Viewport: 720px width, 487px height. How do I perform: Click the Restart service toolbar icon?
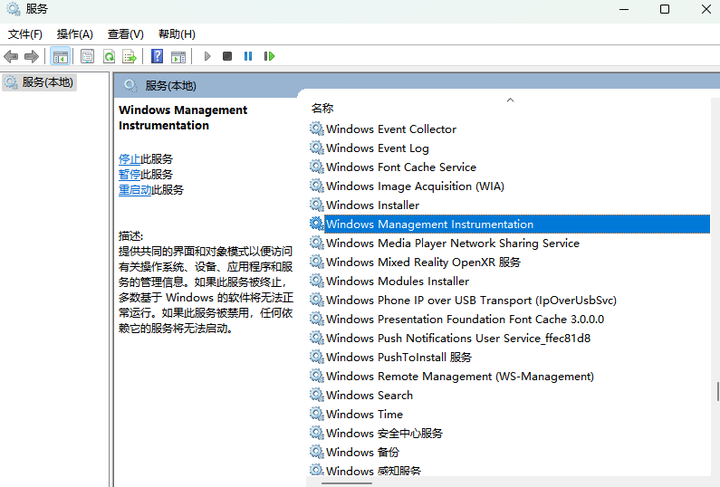[x=269, y=56]
